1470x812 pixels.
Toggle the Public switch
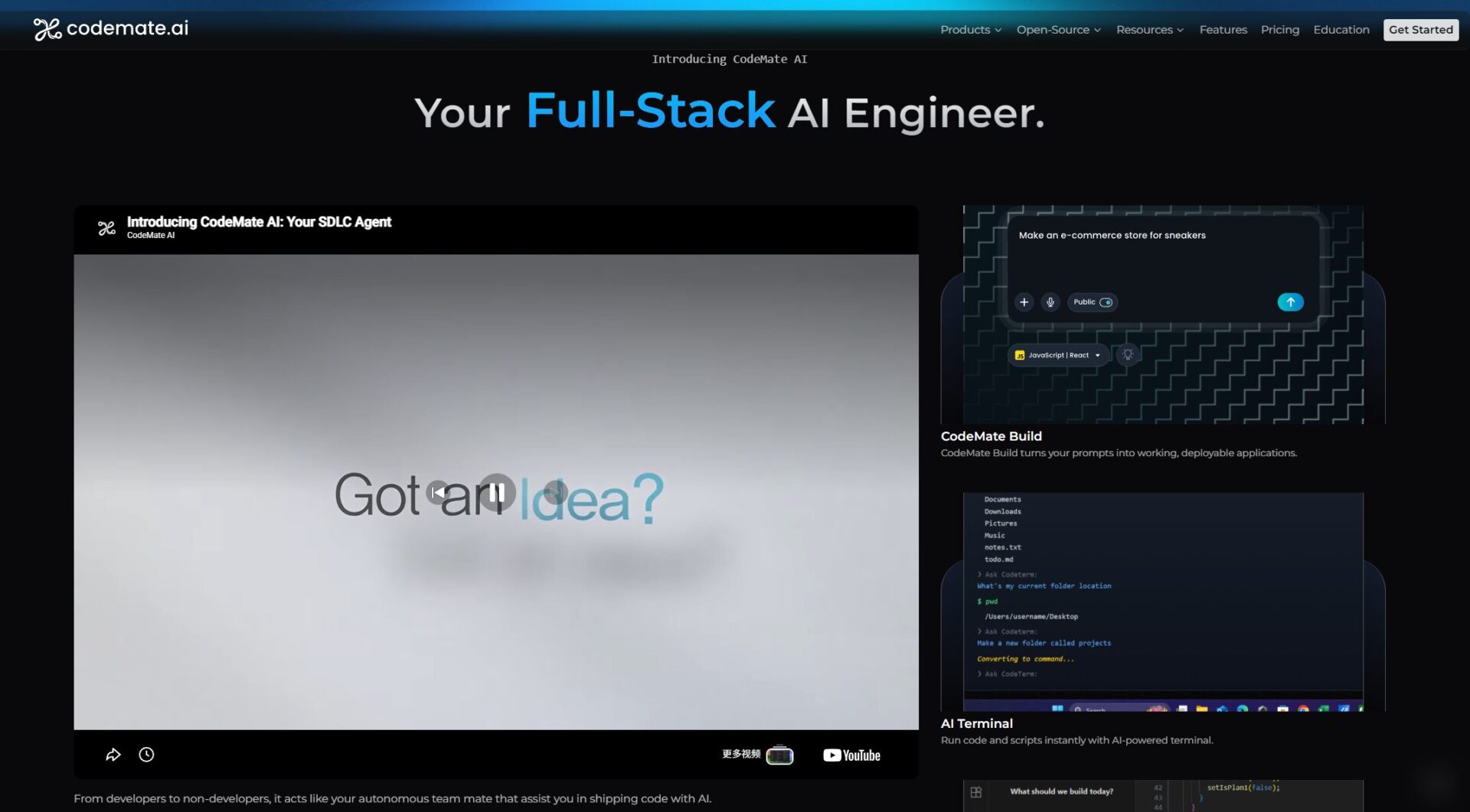(1106, 302)
